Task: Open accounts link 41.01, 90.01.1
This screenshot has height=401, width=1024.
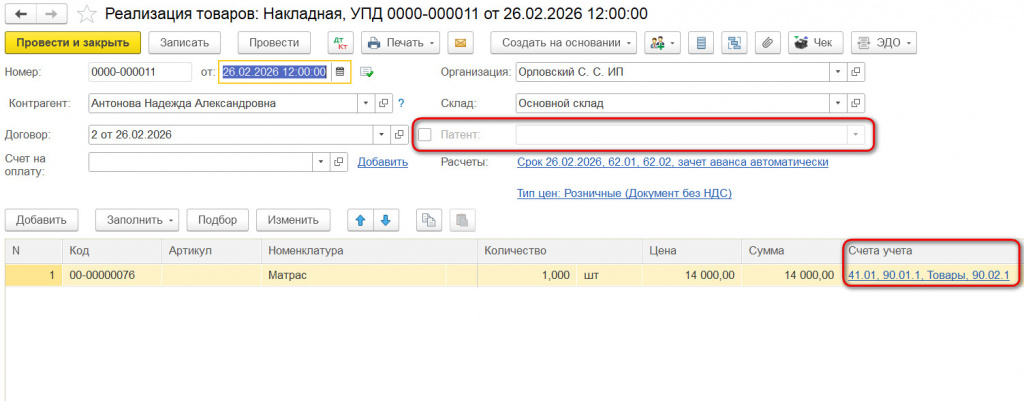Action: 929,276
